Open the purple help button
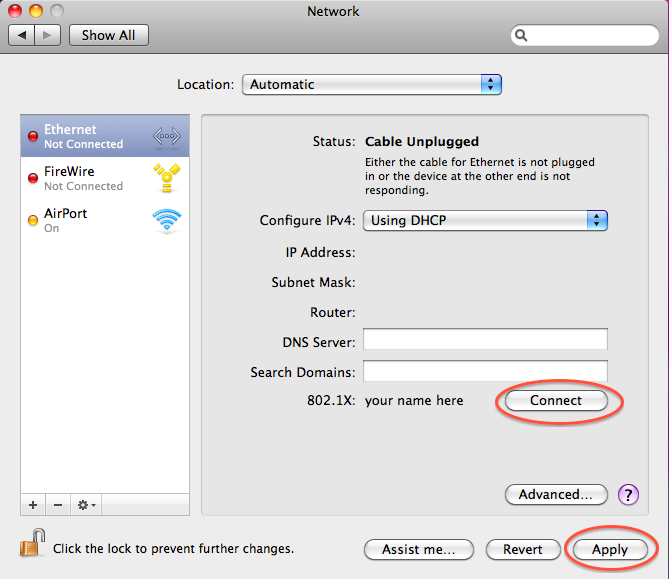This screenshot has height=579, width=669. [628, 495]
